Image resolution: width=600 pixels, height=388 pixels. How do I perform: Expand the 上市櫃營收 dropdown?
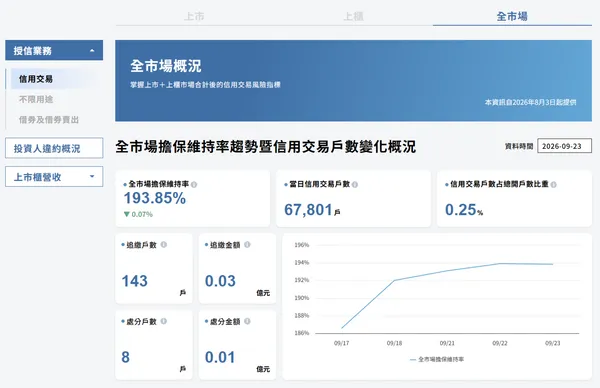(54, 177)
